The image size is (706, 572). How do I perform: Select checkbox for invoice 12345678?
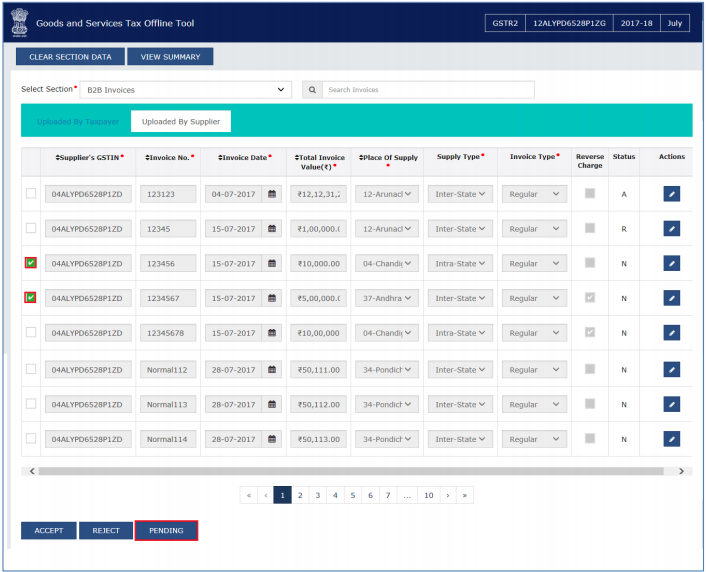pyautogui.click(x=31, y=332)
